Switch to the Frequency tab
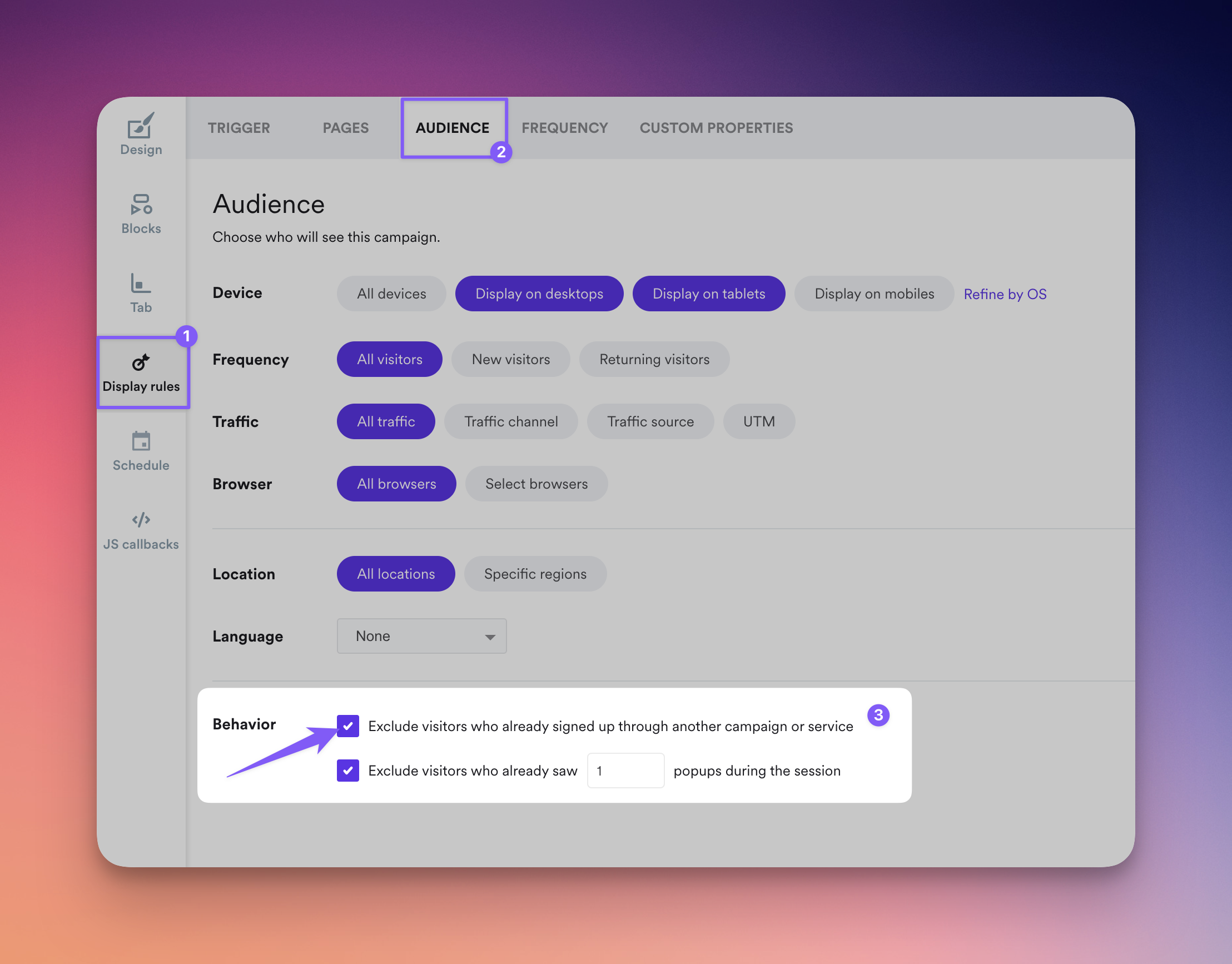The image size is (1232, 964). click(x=564, y=128)
